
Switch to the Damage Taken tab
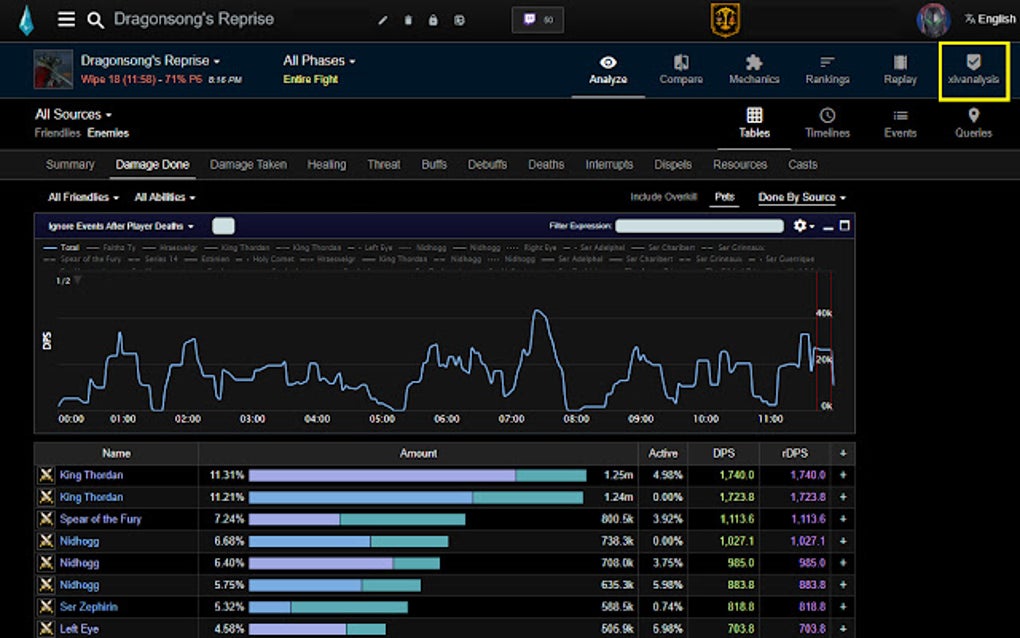click(248, 164)
